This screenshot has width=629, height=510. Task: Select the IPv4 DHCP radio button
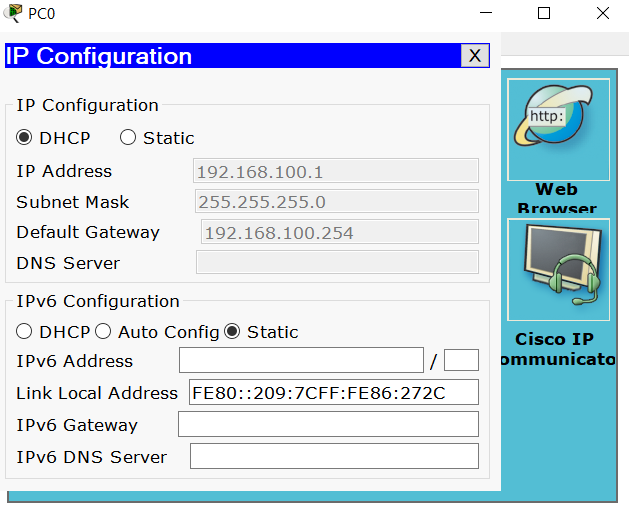(x=24, y=138)
